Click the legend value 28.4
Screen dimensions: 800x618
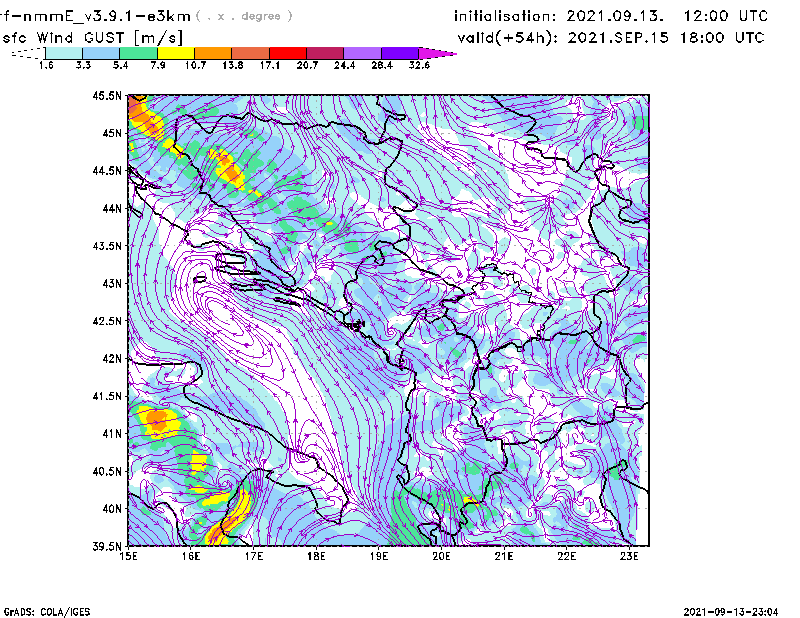[382, 65]
